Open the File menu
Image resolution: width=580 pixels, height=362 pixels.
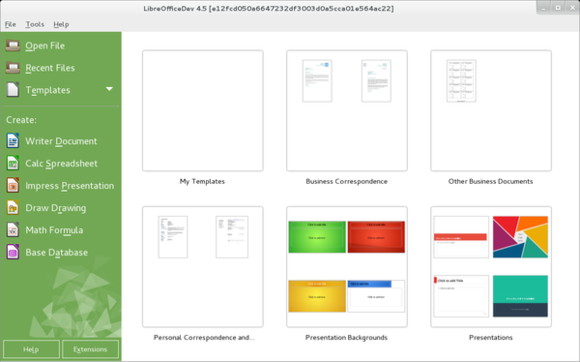pyautogui.click(x=10, y=24)
